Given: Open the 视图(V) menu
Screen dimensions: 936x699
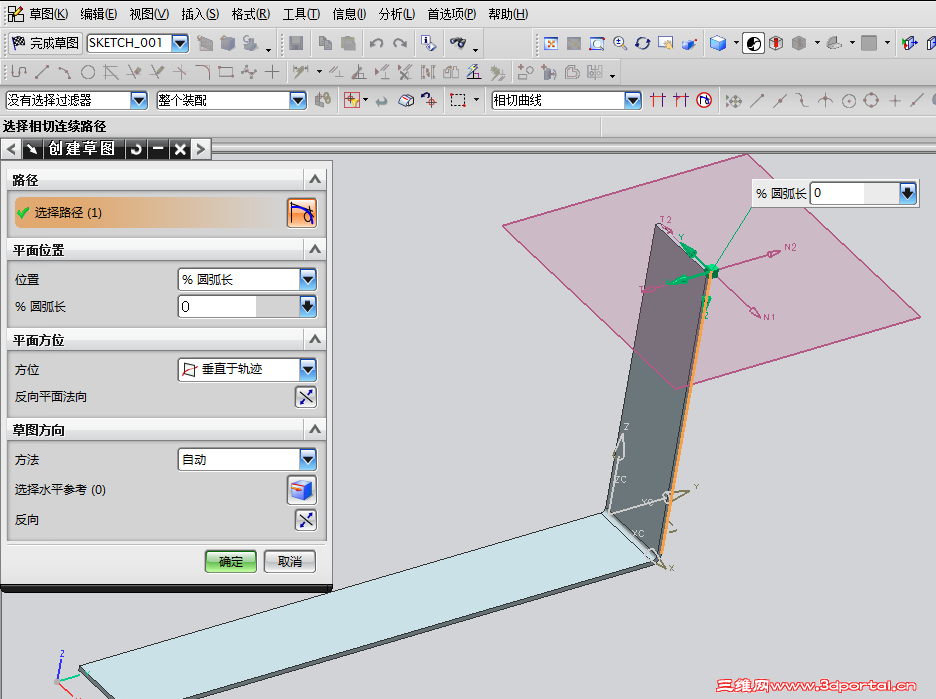Looking at the screenshot, I should click(x=149, y=14).
